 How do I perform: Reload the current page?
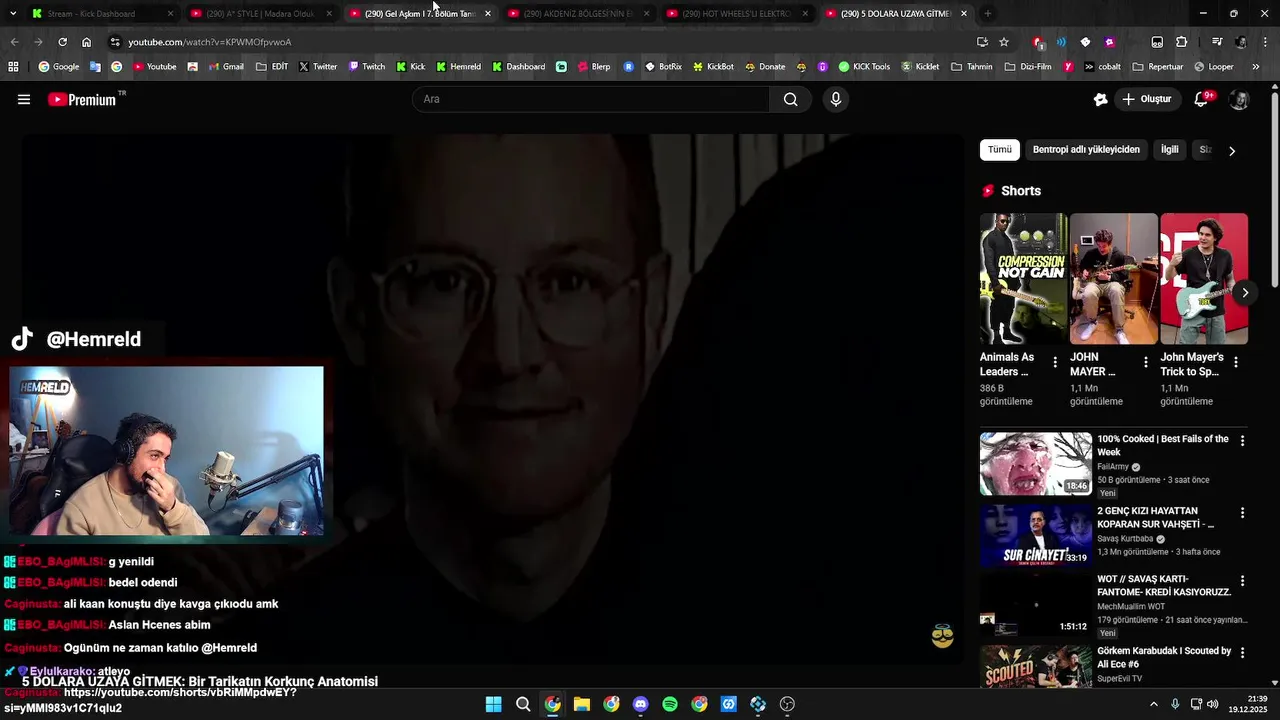point(62,42)
